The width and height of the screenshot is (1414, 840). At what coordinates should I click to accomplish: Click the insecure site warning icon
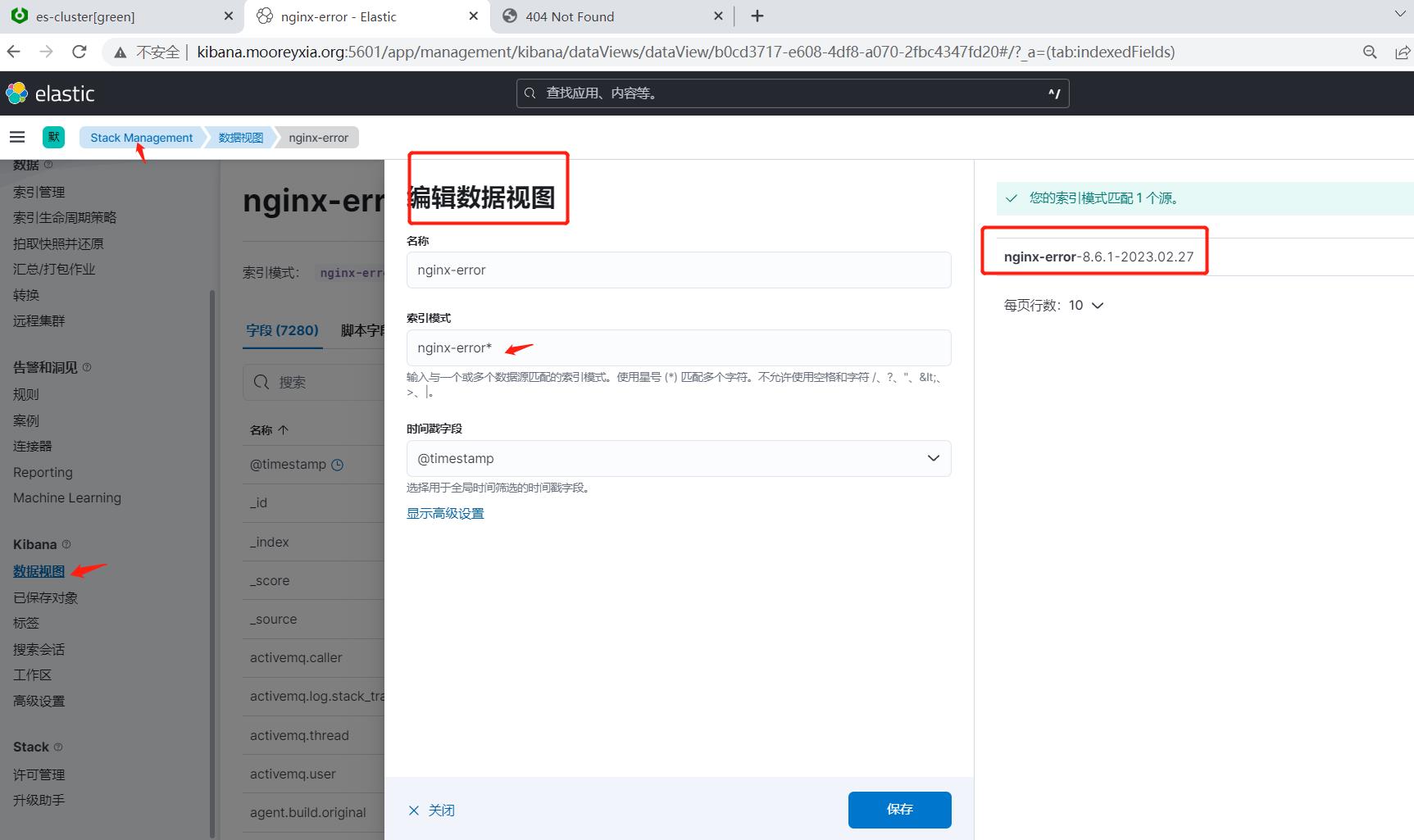click(120, 52)
